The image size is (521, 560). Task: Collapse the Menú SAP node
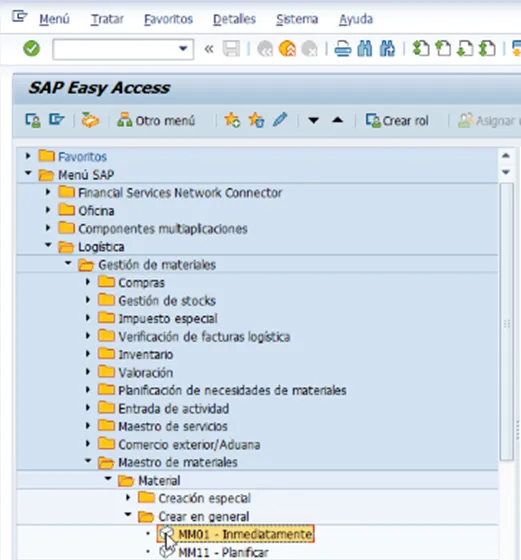point(28,173)
